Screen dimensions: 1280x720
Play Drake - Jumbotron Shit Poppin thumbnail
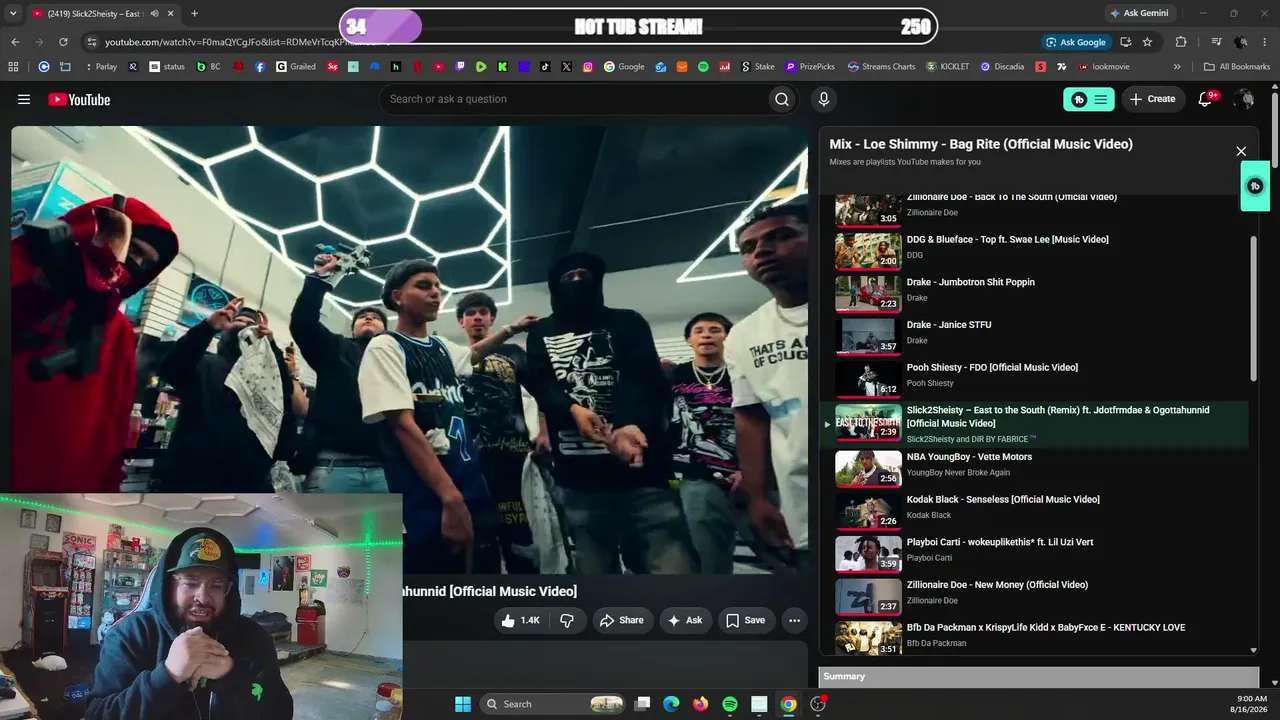pos(868,294)
